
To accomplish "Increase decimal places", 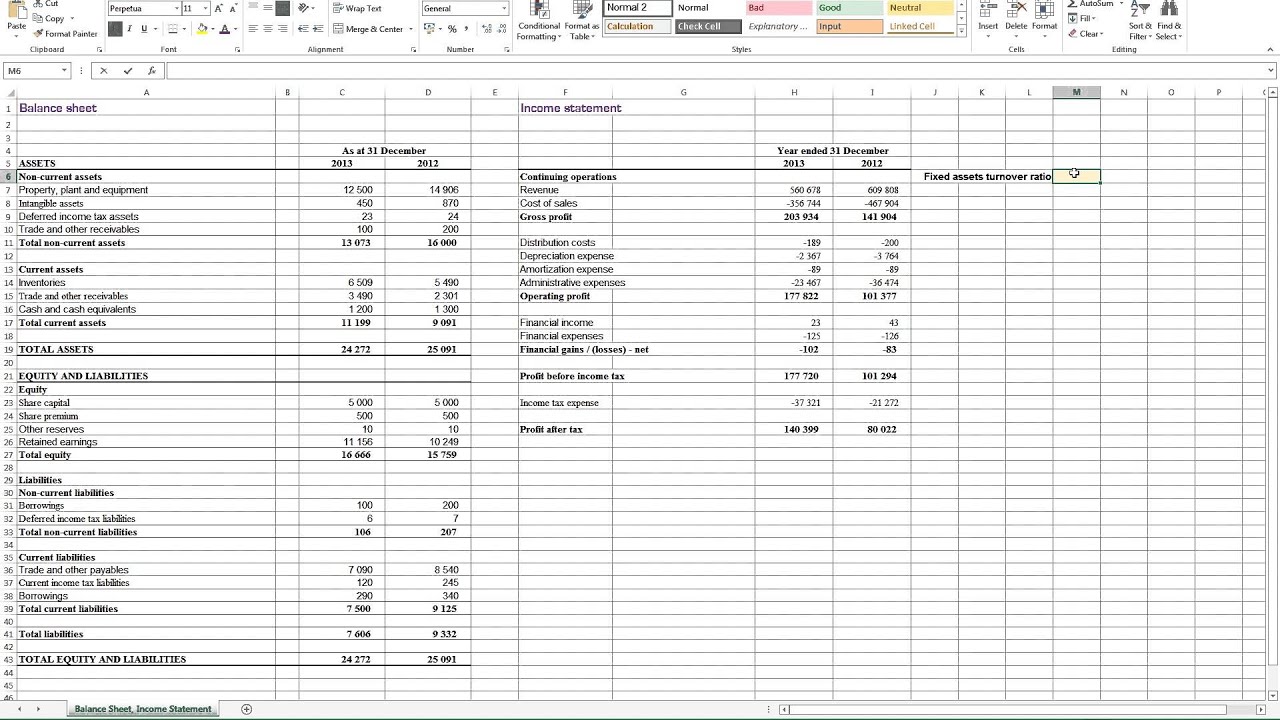I will 487,29.
